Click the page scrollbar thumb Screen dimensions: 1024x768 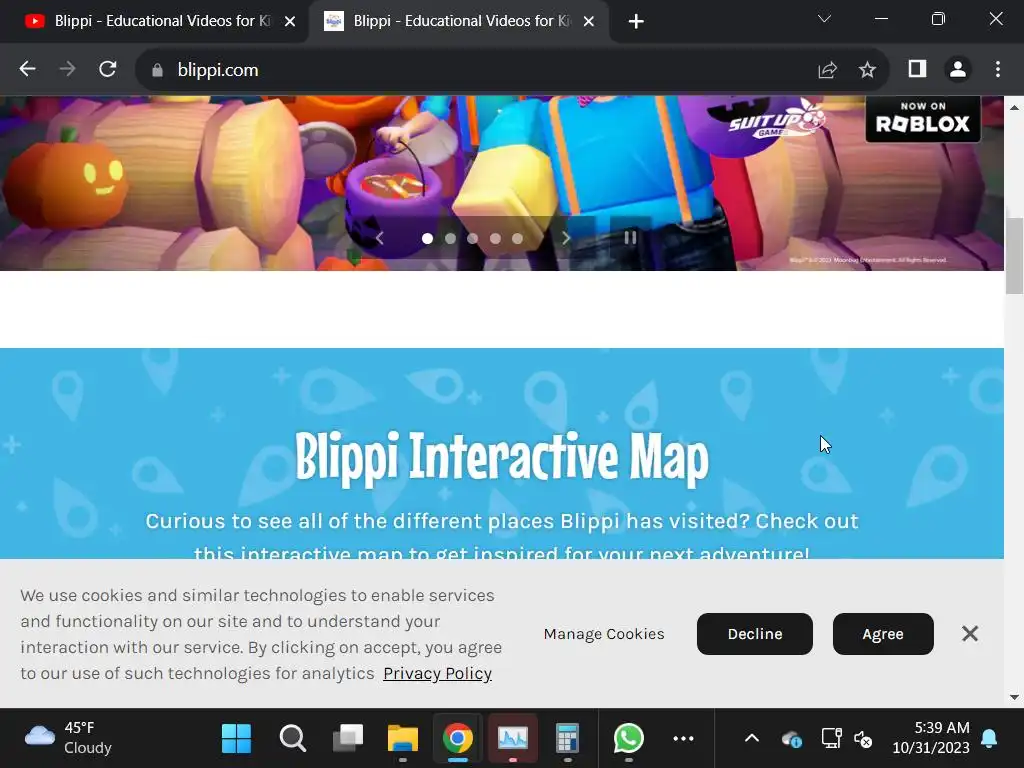[1014, 256]
